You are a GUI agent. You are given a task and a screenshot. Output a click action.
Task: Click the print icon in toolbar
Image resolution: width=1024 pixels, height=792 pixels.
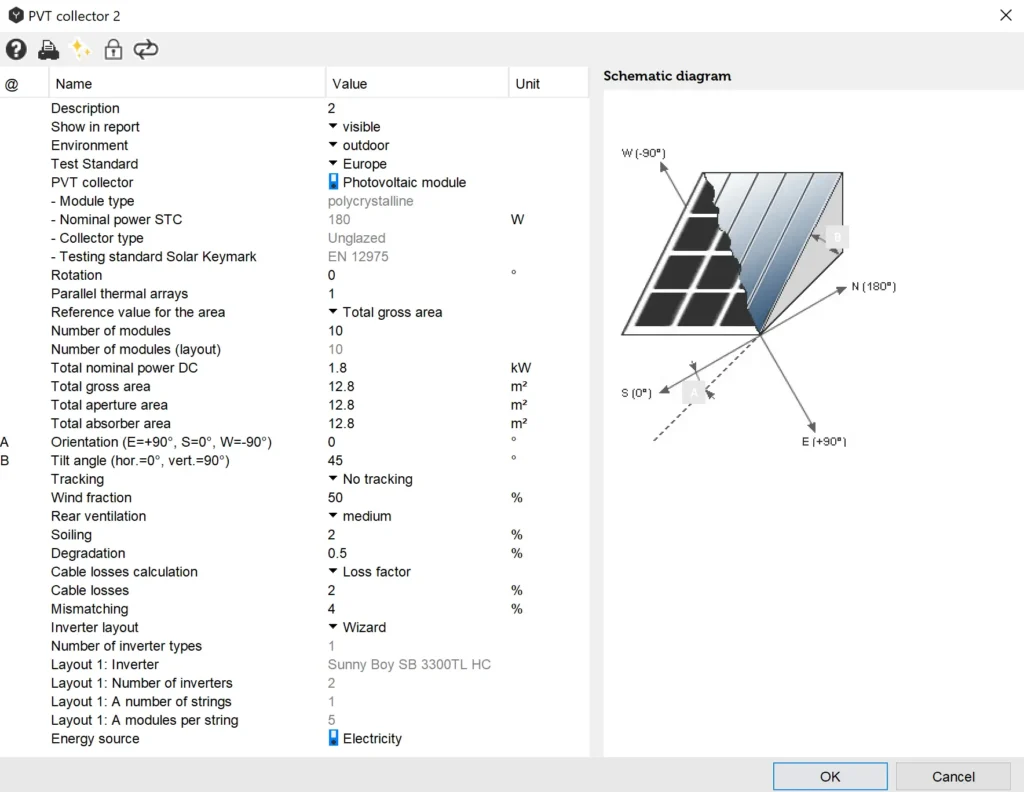coord(48,49)
